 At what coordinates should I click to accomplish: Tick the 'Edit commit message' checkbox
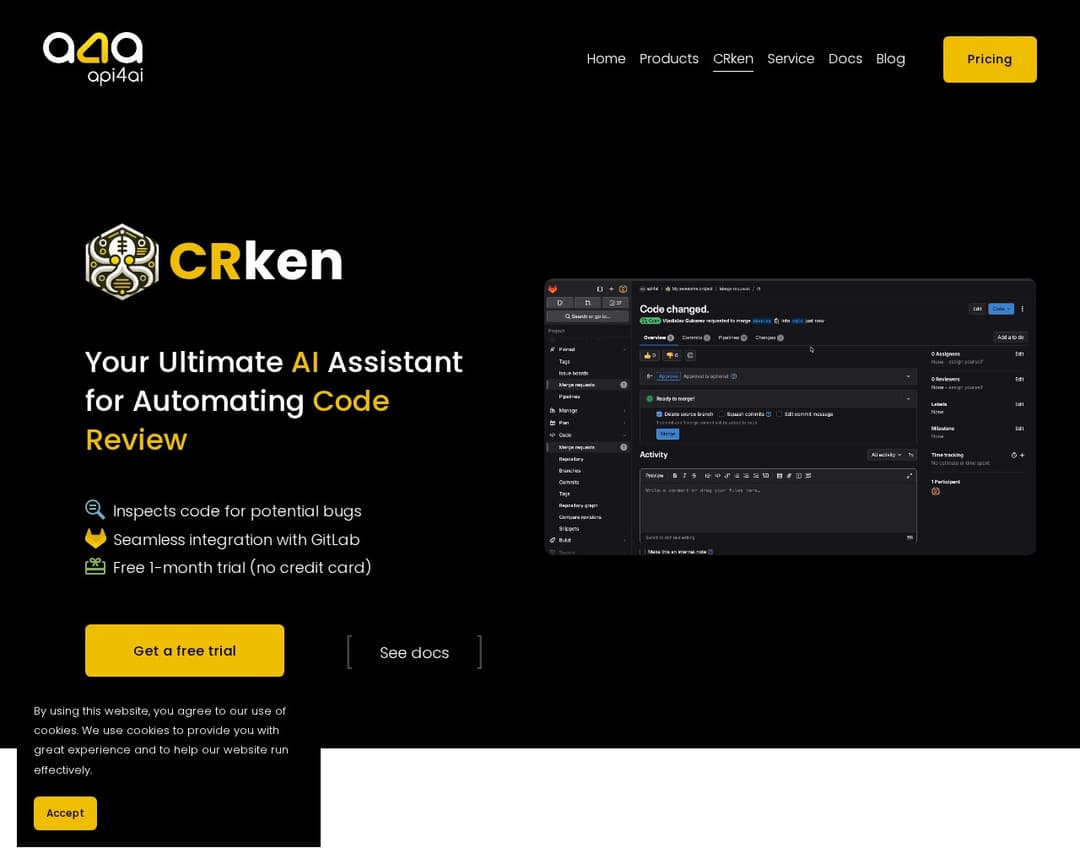[x=779, y=414]
